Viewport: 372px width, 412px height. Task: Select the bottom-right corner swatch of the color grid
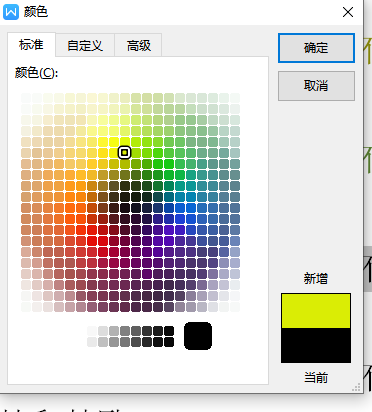click(235, 307)
